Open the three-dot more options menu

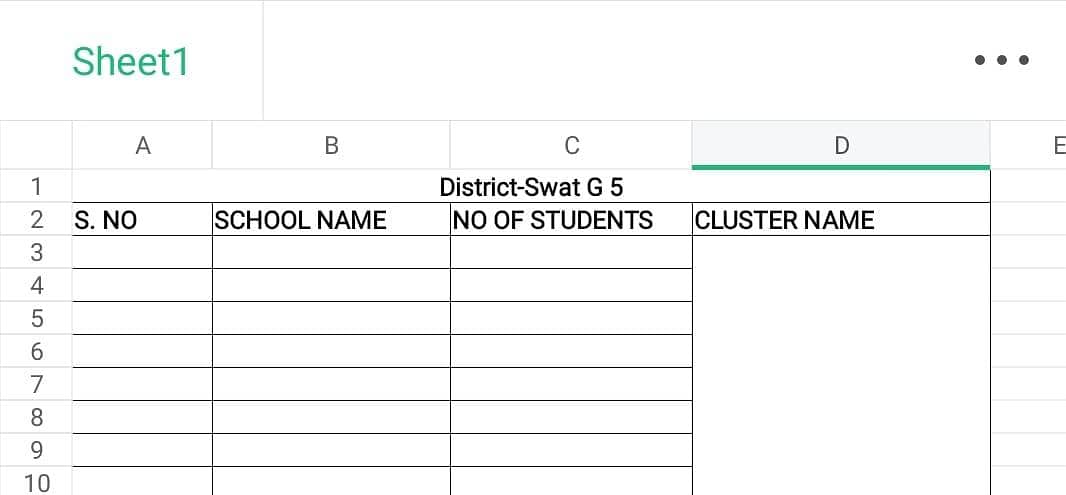(x=1001, y=61)
